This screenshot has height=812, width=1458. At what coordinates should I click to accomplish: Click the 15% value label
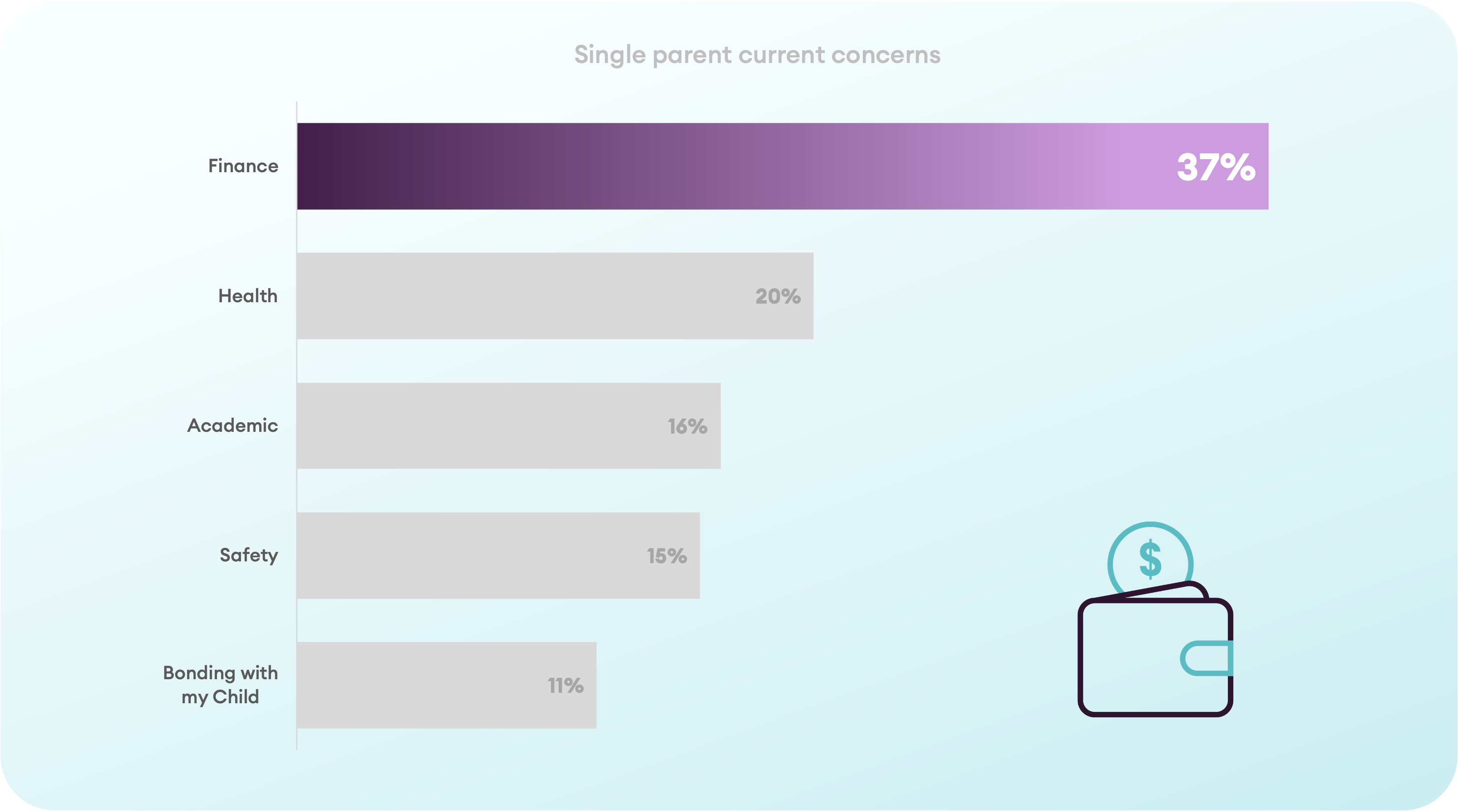pos(667,556)
